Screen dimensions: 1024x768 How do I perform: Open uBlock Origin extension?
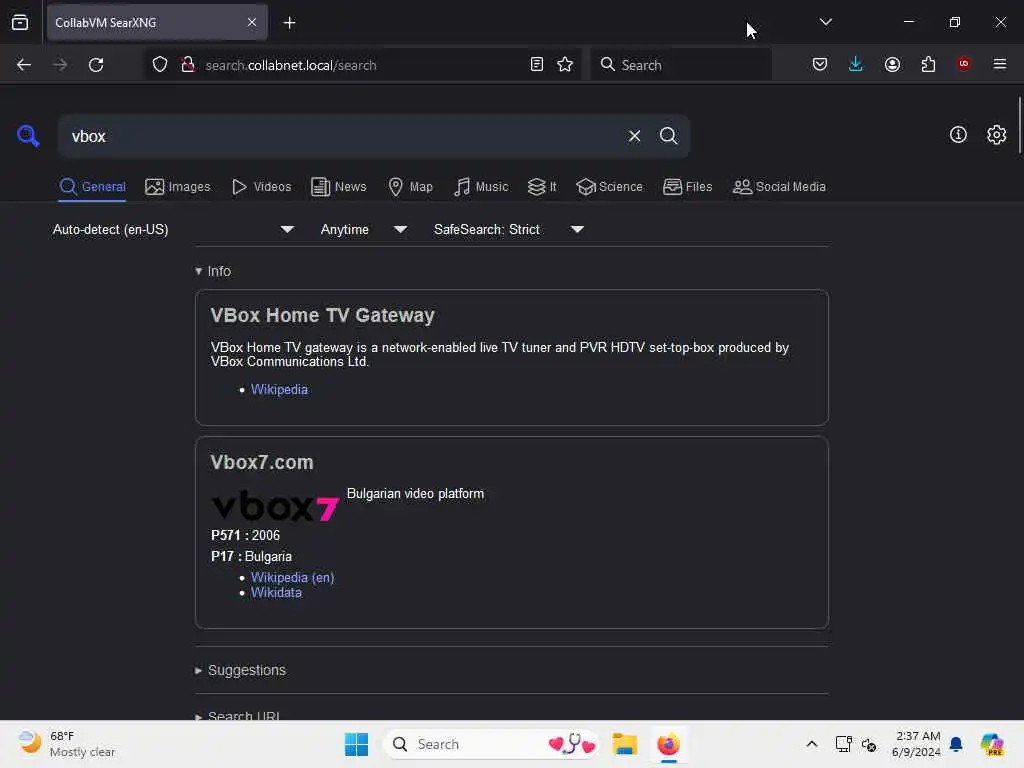tap(963, 64)
